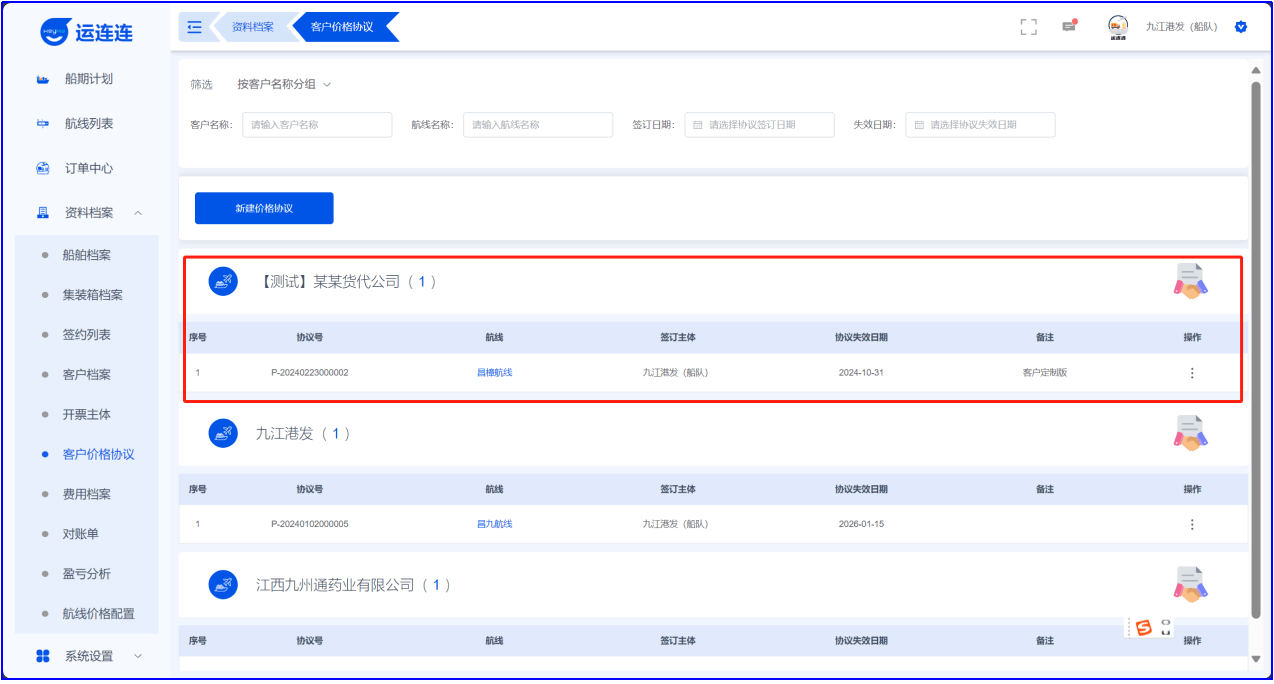Open the 按客户名称分组 grouping dropdown

tap(283, 84)
